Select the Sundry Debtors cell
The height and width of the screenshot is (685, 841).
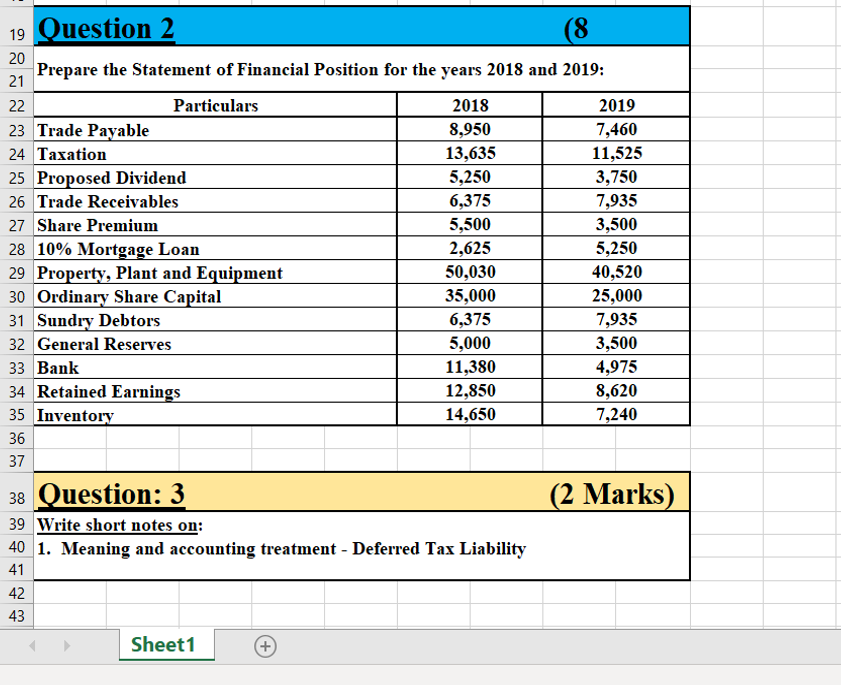pos(215,320)
